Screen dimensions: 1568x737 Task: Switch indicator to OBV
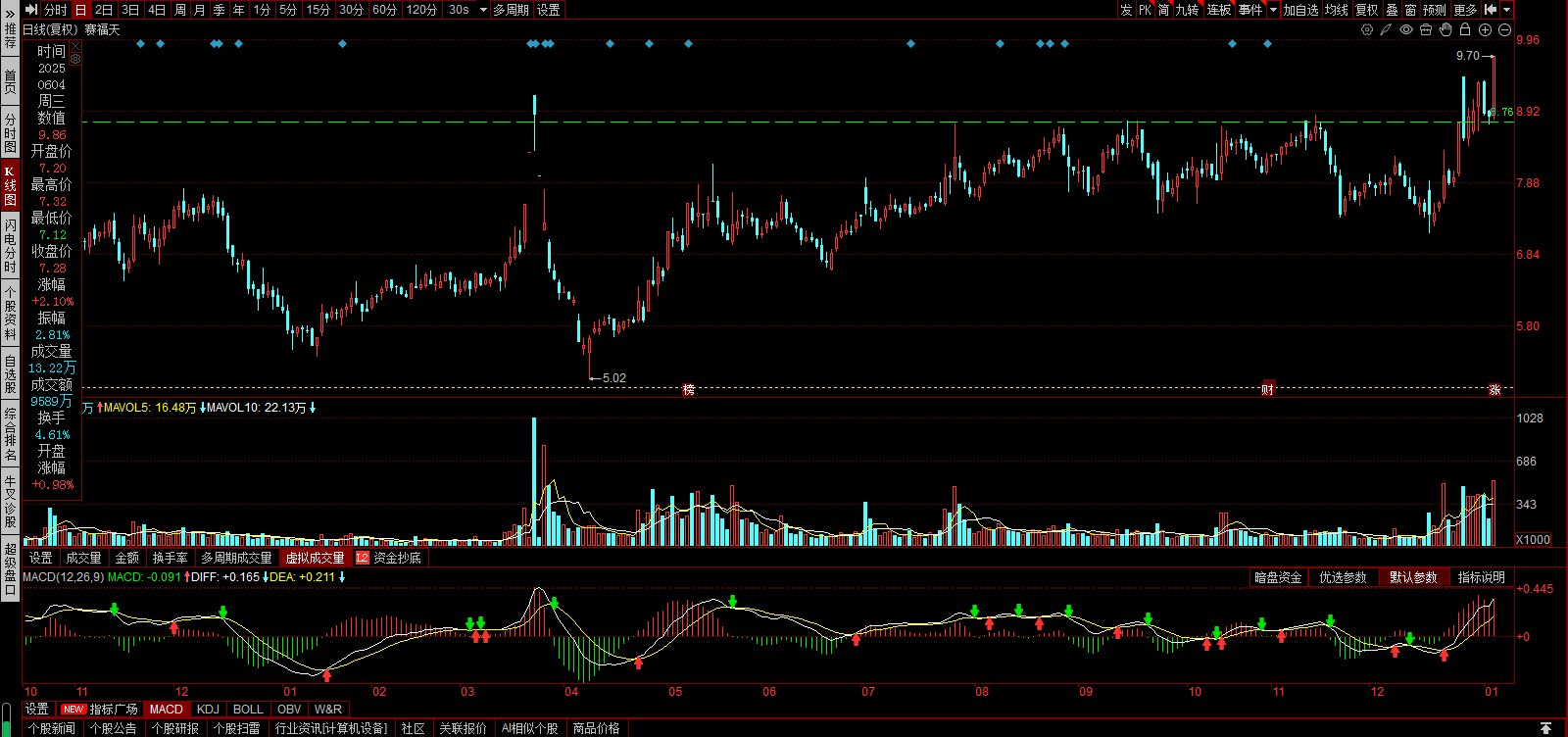click(x=289, y=710)
